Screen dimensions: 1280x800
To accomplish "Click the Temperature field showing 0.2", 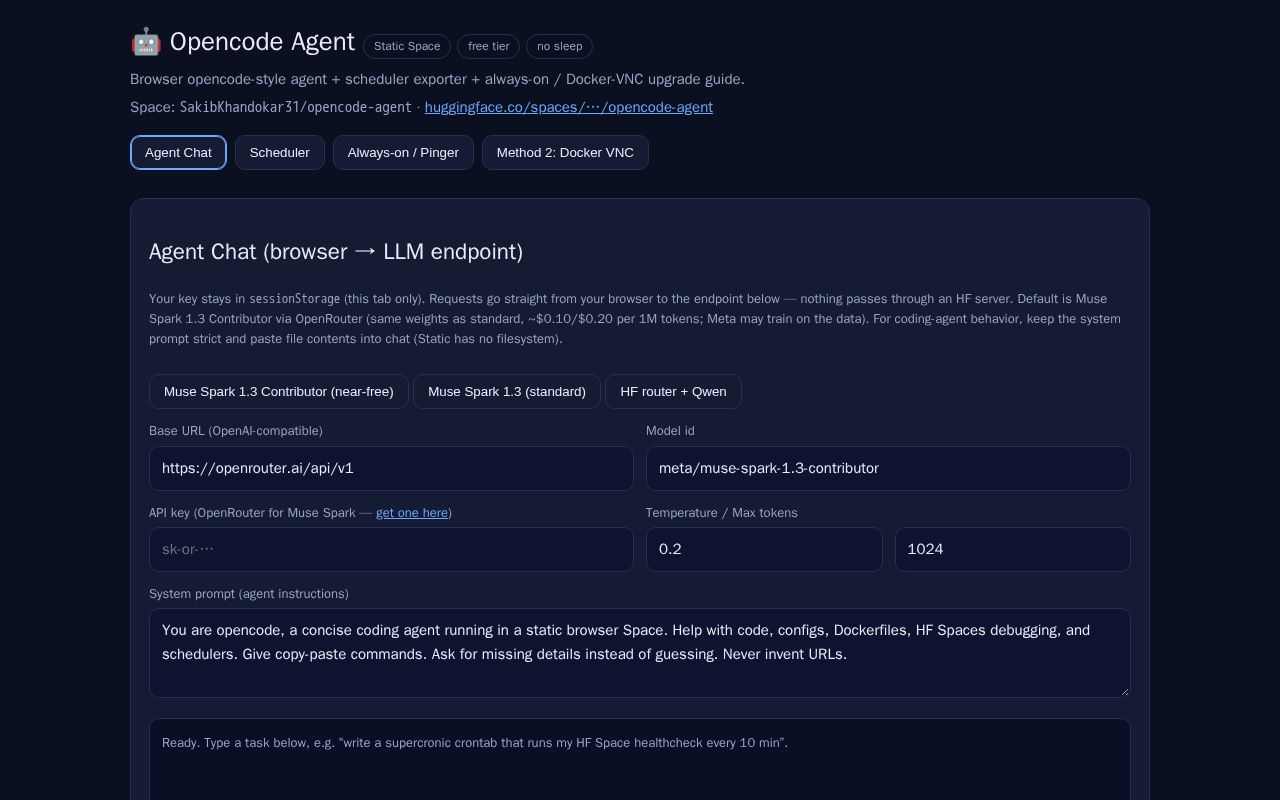I will [764, 550].
